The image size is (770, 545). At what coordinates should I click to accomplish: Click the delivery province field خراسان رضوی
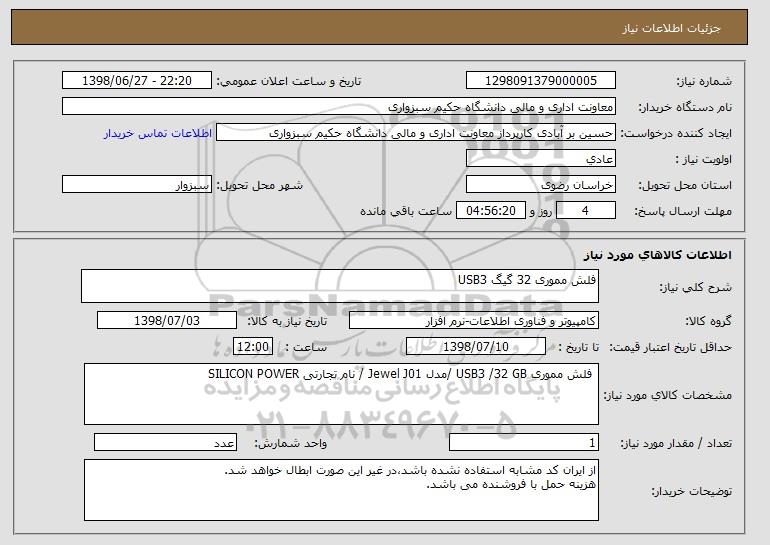541,185
